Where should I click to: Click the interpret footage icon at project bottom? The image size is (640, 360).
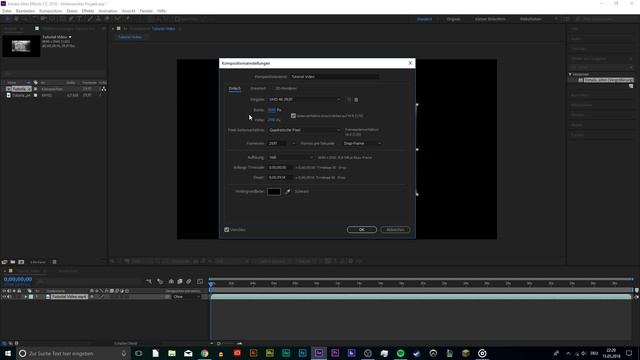[4, 262]
